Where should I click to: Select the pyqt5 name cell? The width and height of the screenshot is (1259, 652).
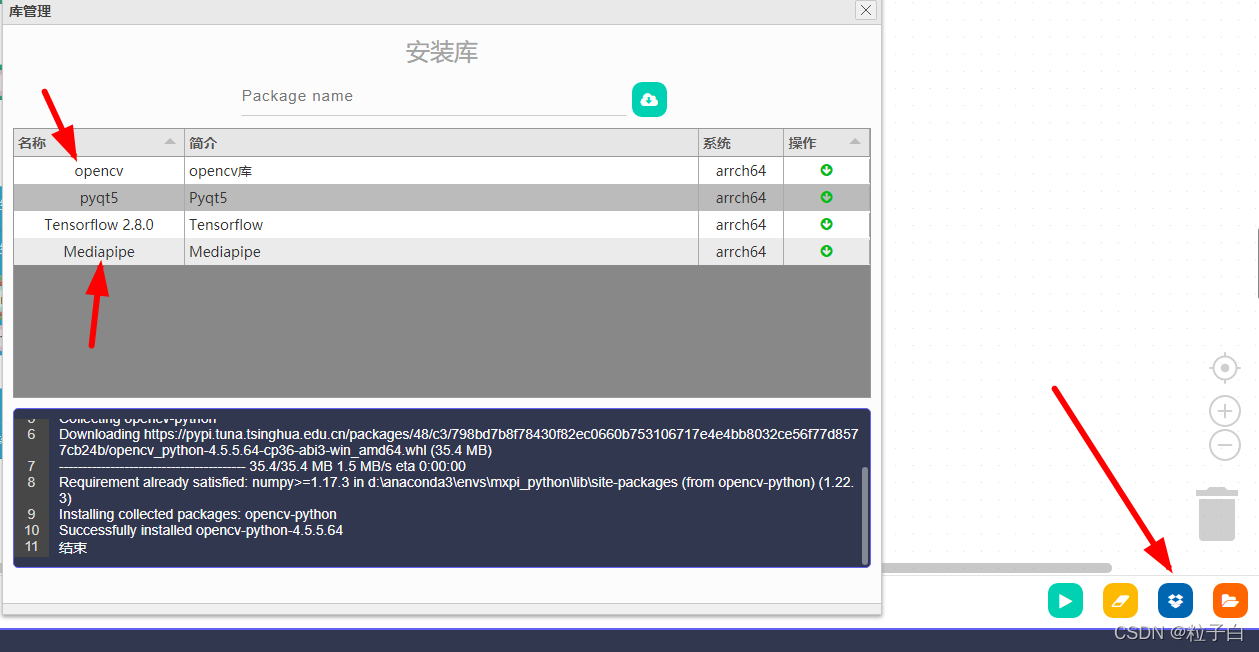pos(99,198)
